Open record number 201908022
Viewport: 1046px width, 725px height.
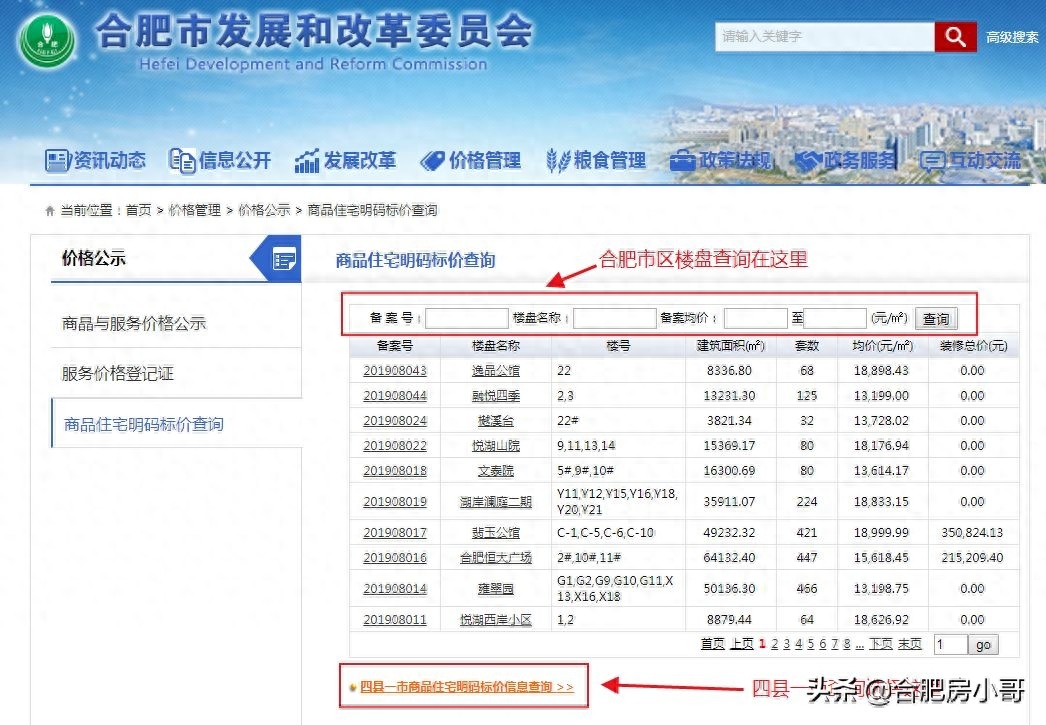coord(395,446)
